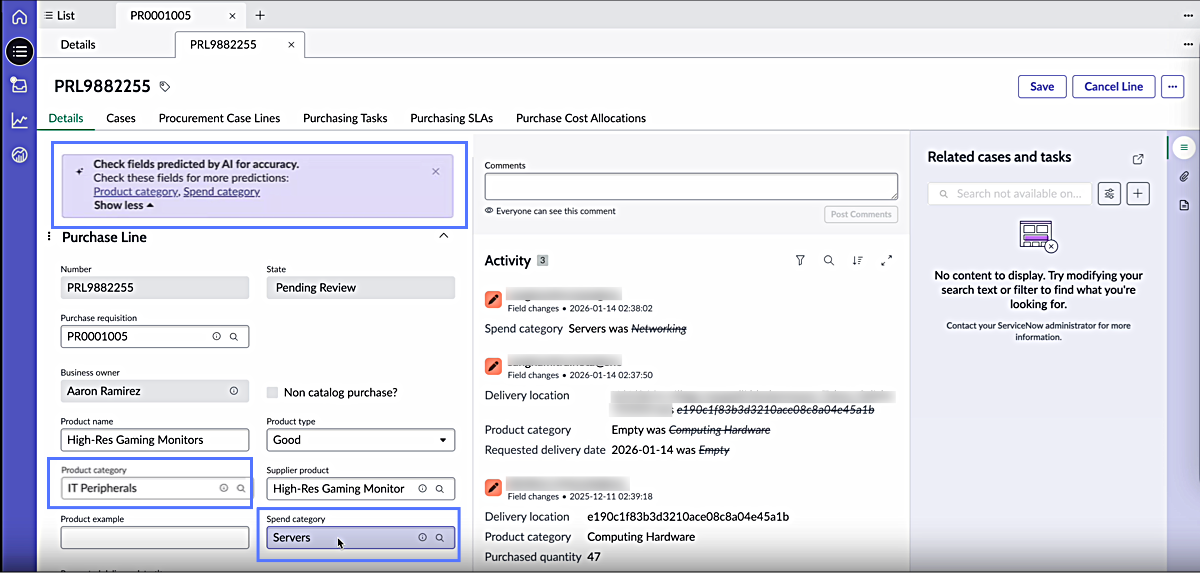Open the Purchasing Tasks tab

345,118
